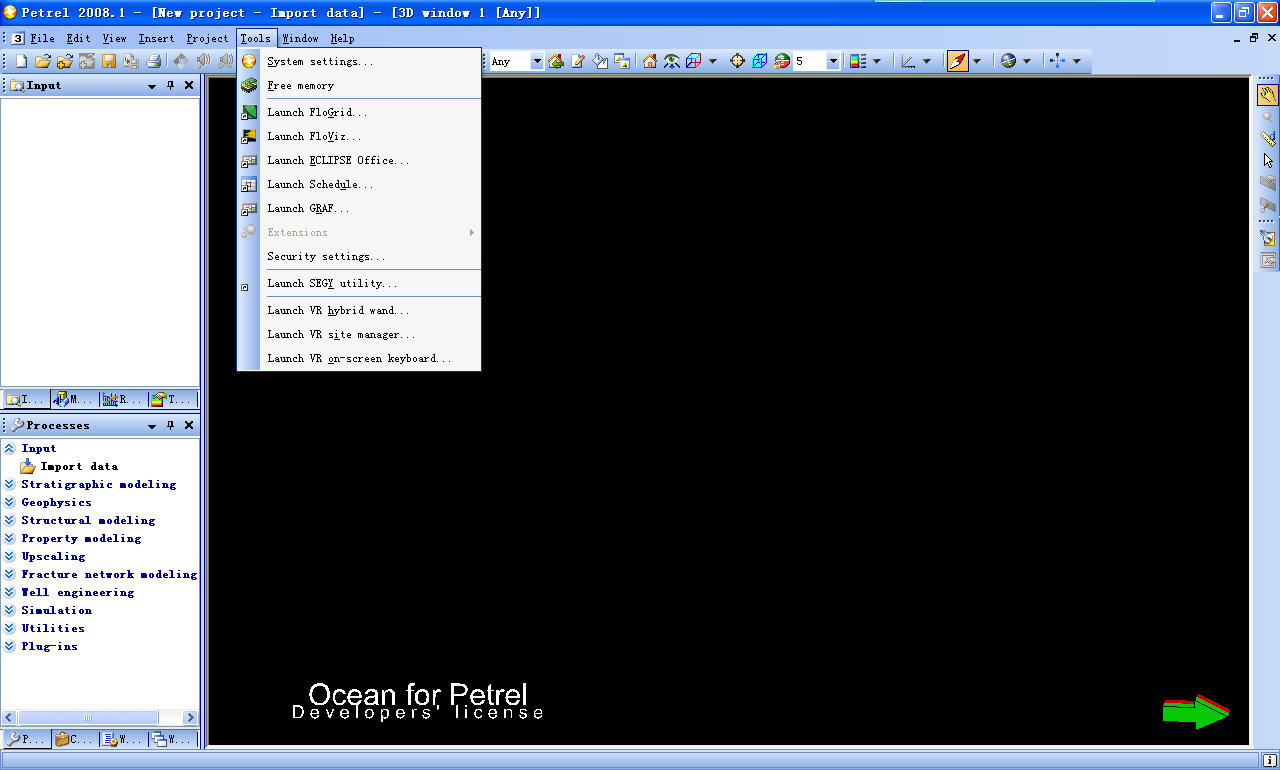
Task: Switch to Models tab under Input panel
Action: (x=75, y=400)
